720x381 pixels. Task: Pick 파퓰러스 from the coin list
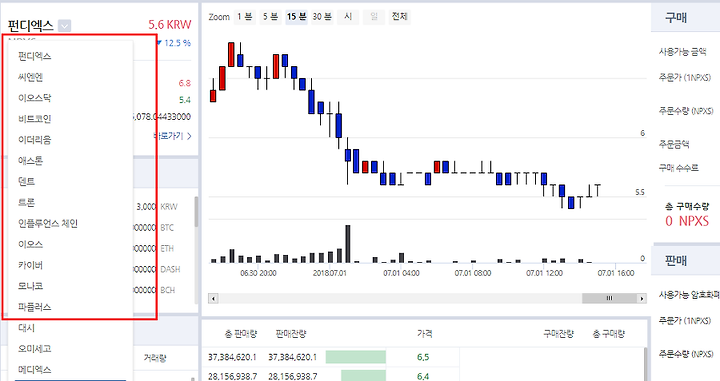[x=34, y=307]
